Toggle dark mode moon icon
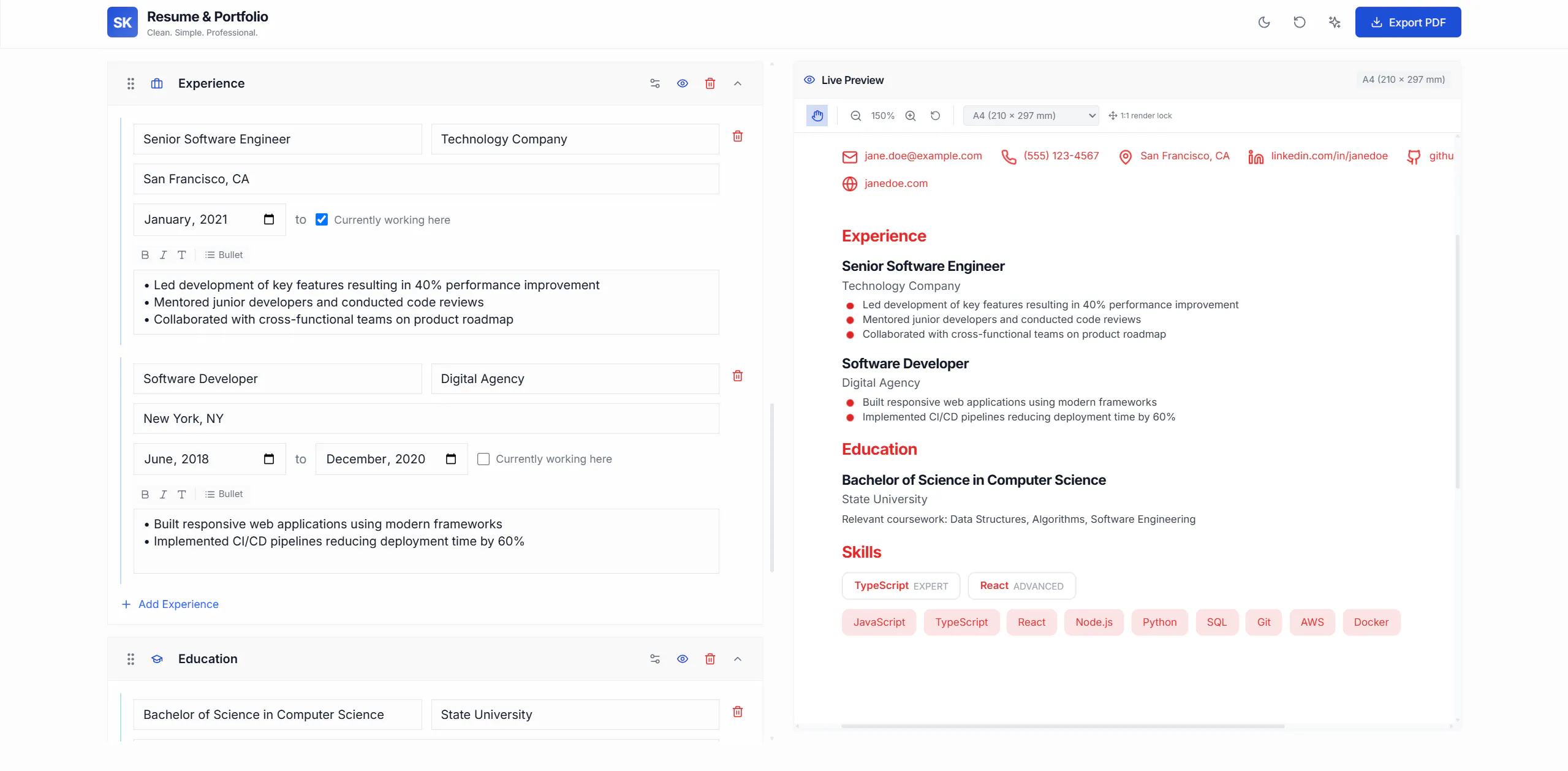The image size is (1568, 771). coord(1263,23)
